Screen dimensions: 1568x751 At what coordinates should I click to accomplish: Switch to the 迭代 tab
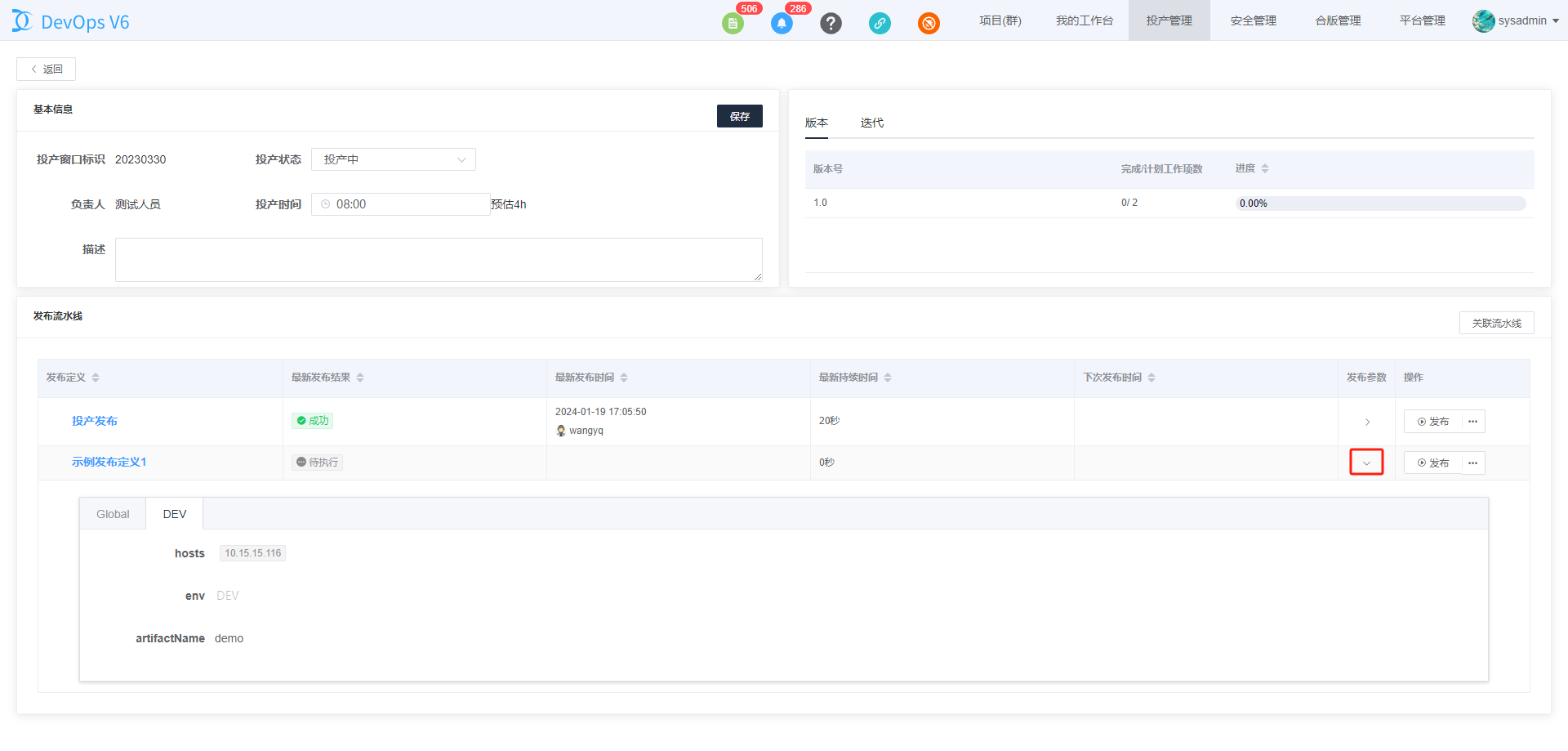[x=871, y=123]
